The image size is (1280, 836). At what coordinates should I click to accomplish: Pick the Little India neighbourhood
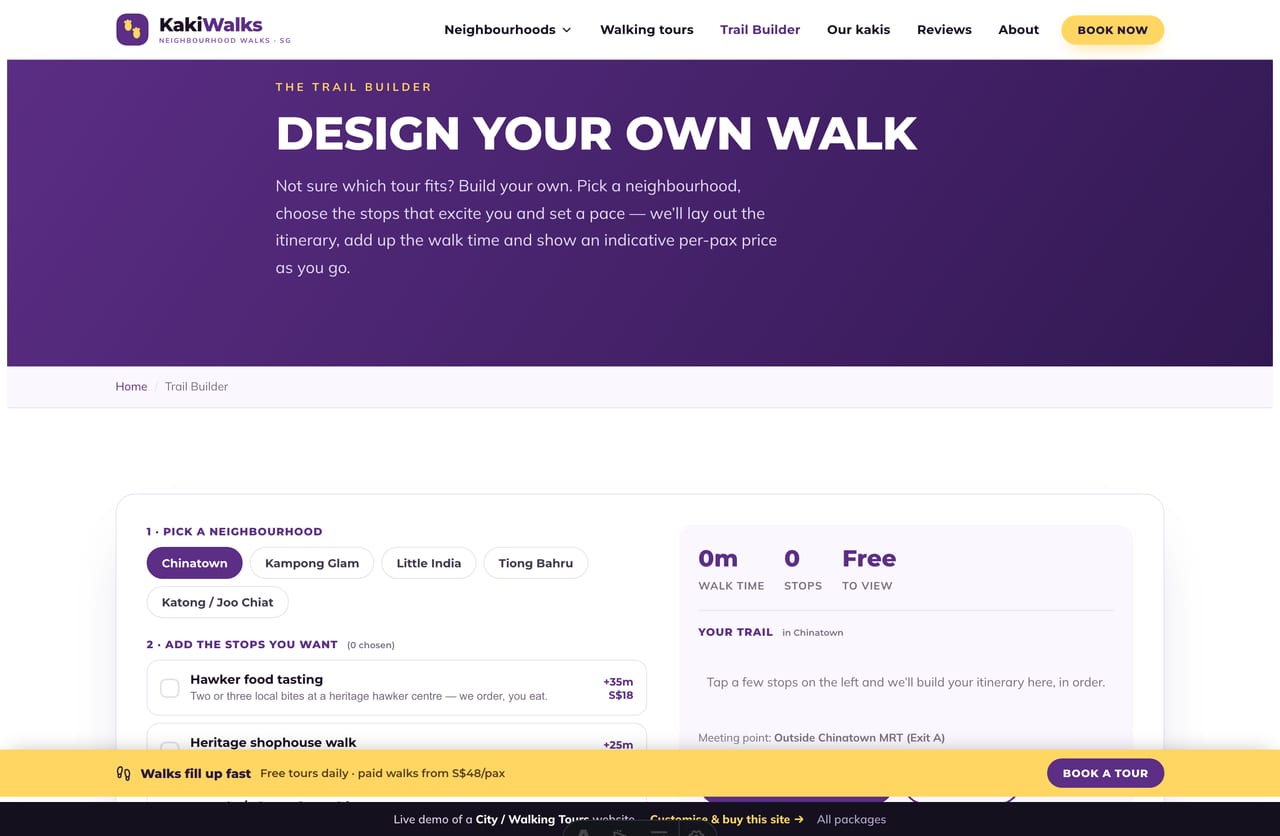(429, 563)
